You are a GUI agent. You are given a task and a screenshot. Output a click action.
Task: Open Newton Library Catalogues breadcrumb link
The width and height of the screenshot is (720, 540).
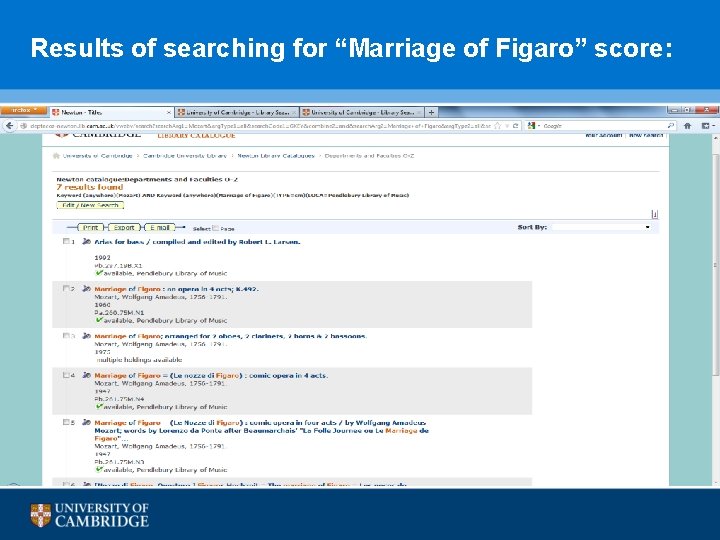point(276,156)
